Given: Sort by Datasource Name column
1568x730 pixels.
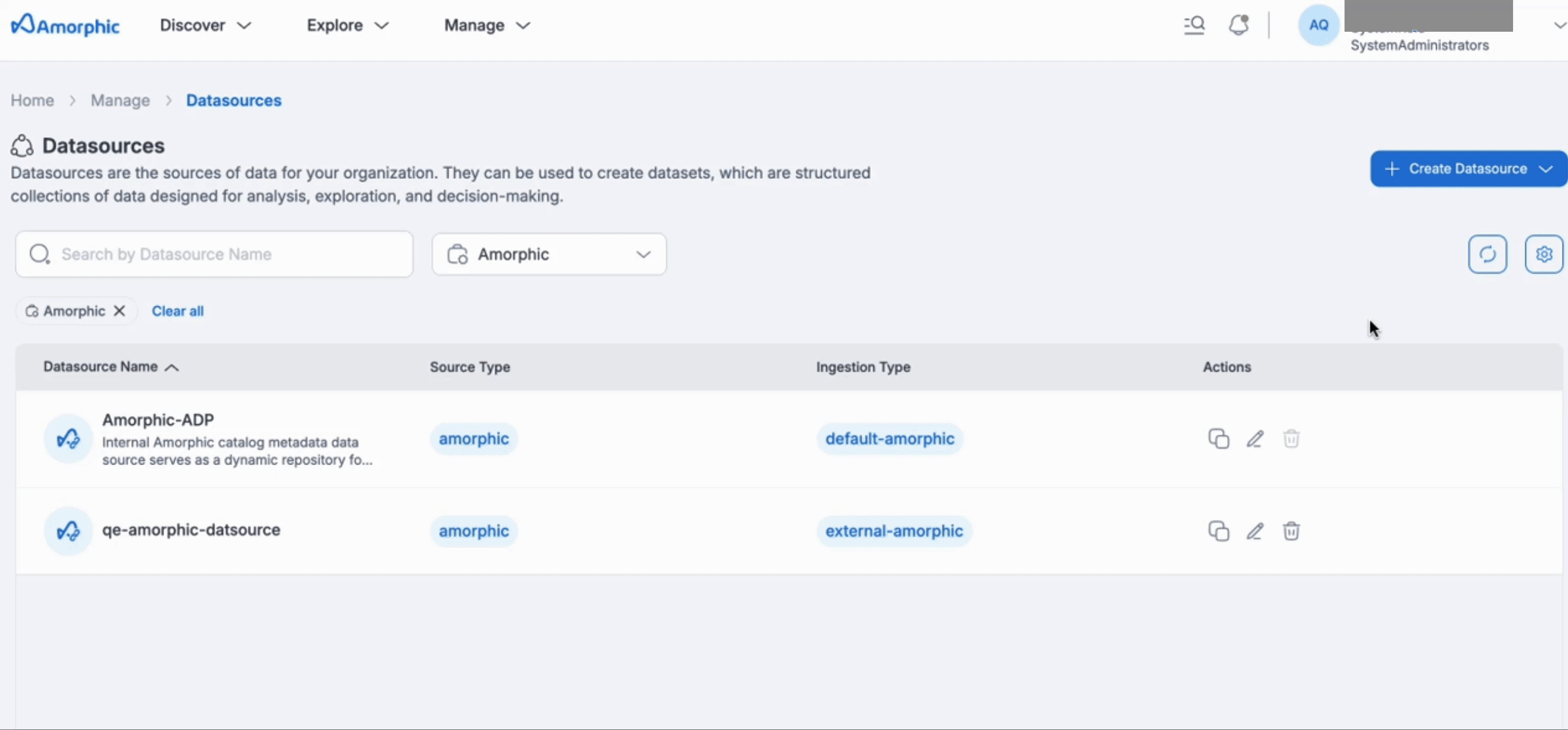Looking at the screenshot, I should 111,367.
